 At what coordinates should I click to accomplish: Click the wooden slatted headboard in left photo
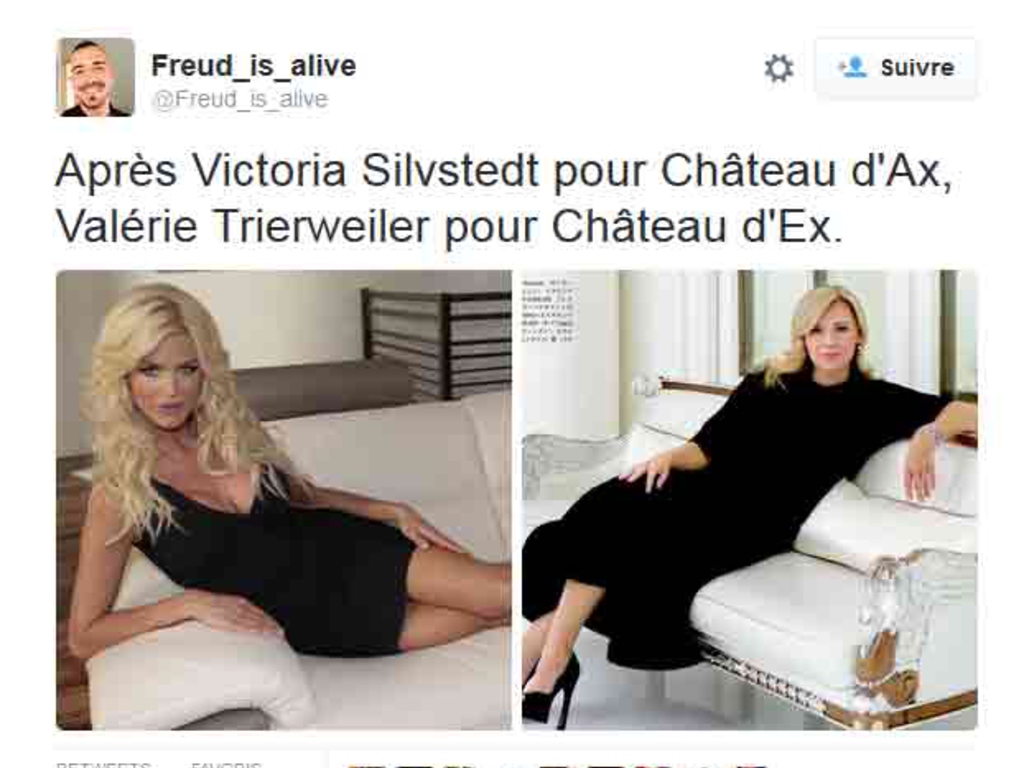tap(436, 343)
